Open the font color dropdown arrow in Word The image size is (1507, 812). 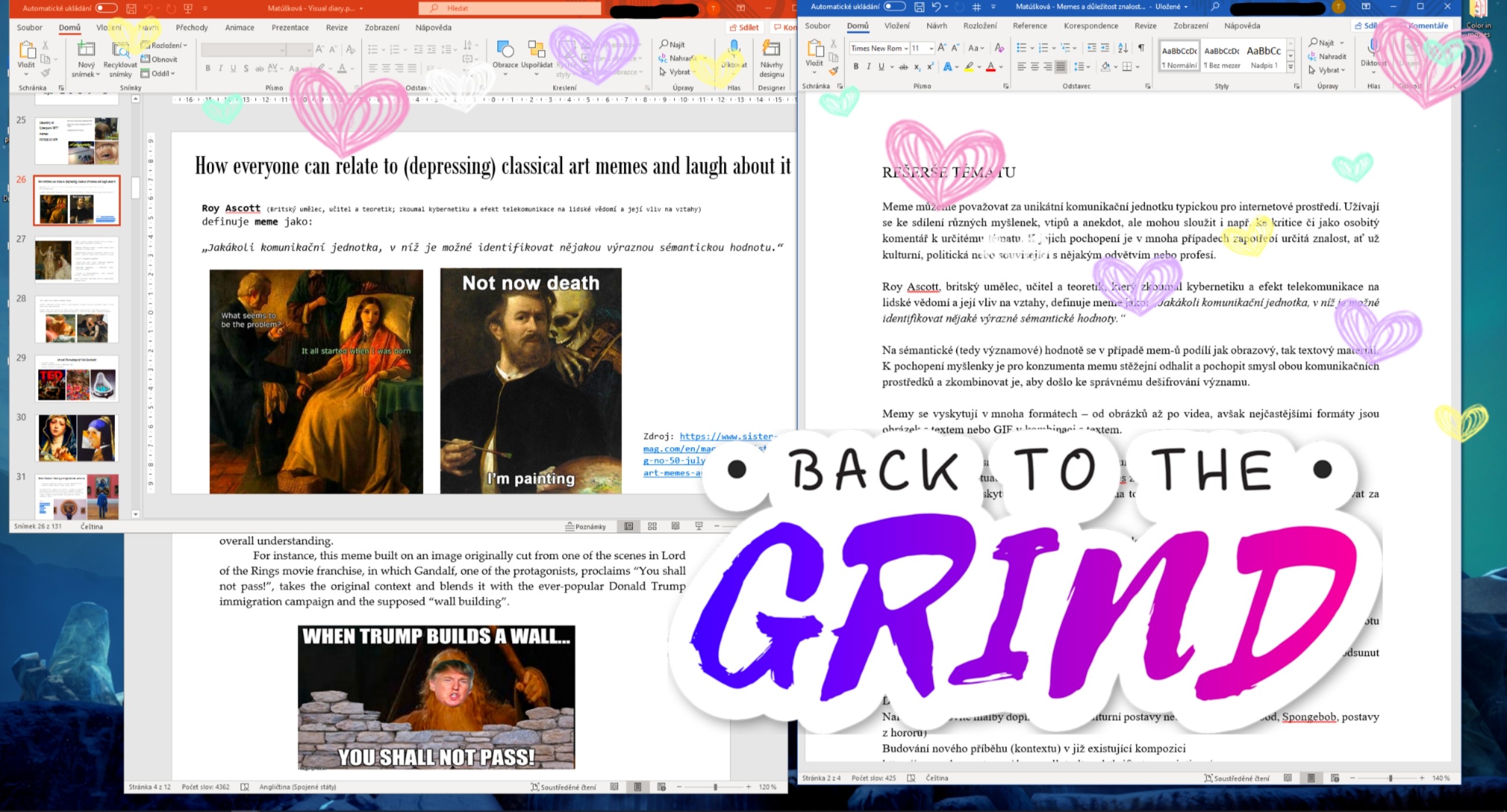tap(1001, 67)
